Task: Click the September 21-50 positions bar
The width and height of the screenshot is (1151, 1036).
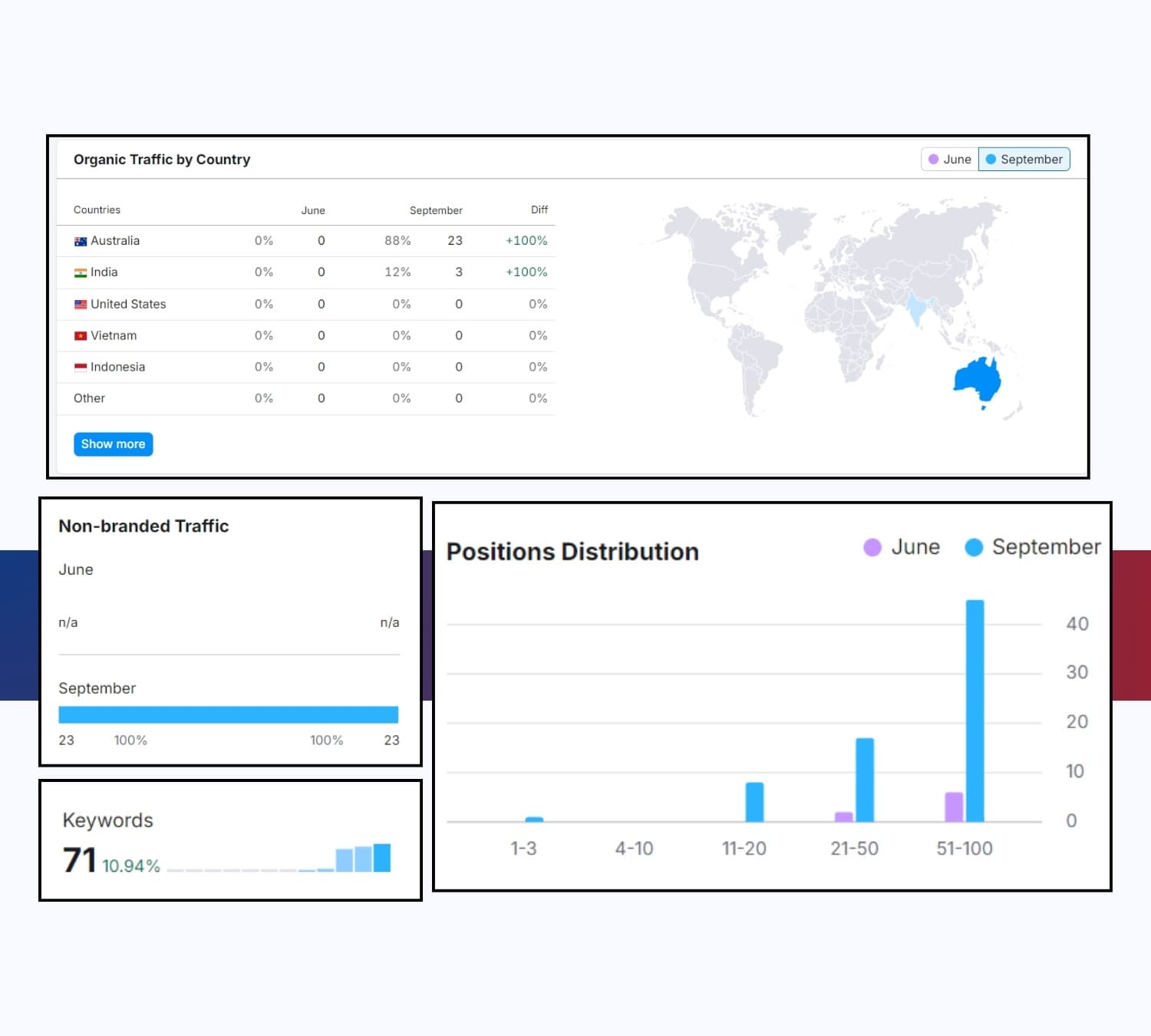Action: click(x=865, y=780)
